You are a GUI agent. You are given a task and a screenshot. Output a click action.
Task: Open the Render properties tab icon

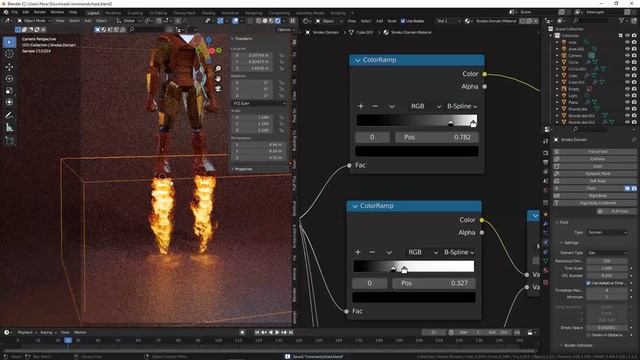pos(546,153)
